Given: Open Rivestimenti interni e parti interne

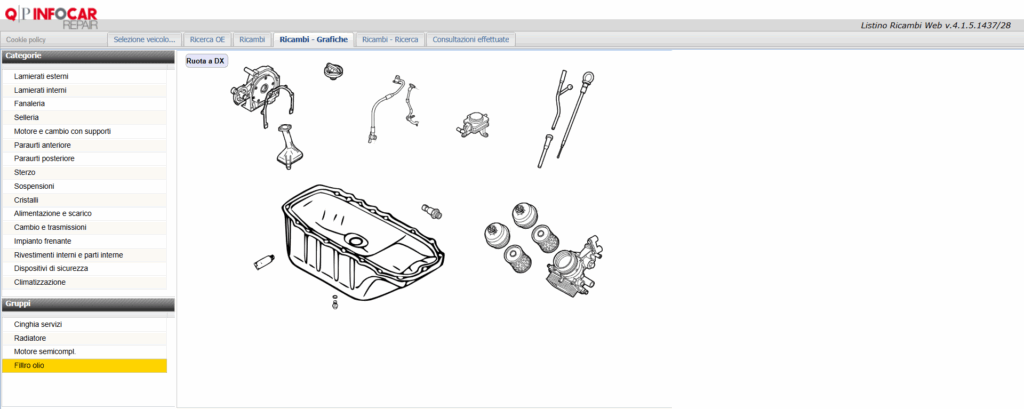Looking at the screenshot, I should pos(84,255).
